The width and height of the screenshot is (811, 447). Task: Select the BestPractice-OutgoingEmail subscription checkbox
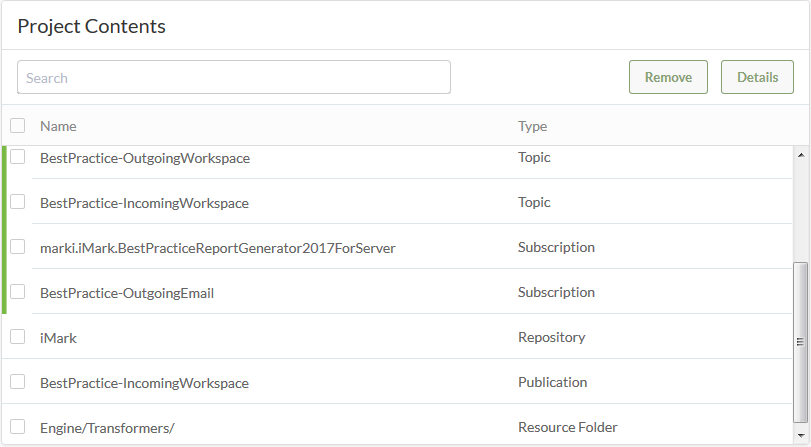pos(18,292)
